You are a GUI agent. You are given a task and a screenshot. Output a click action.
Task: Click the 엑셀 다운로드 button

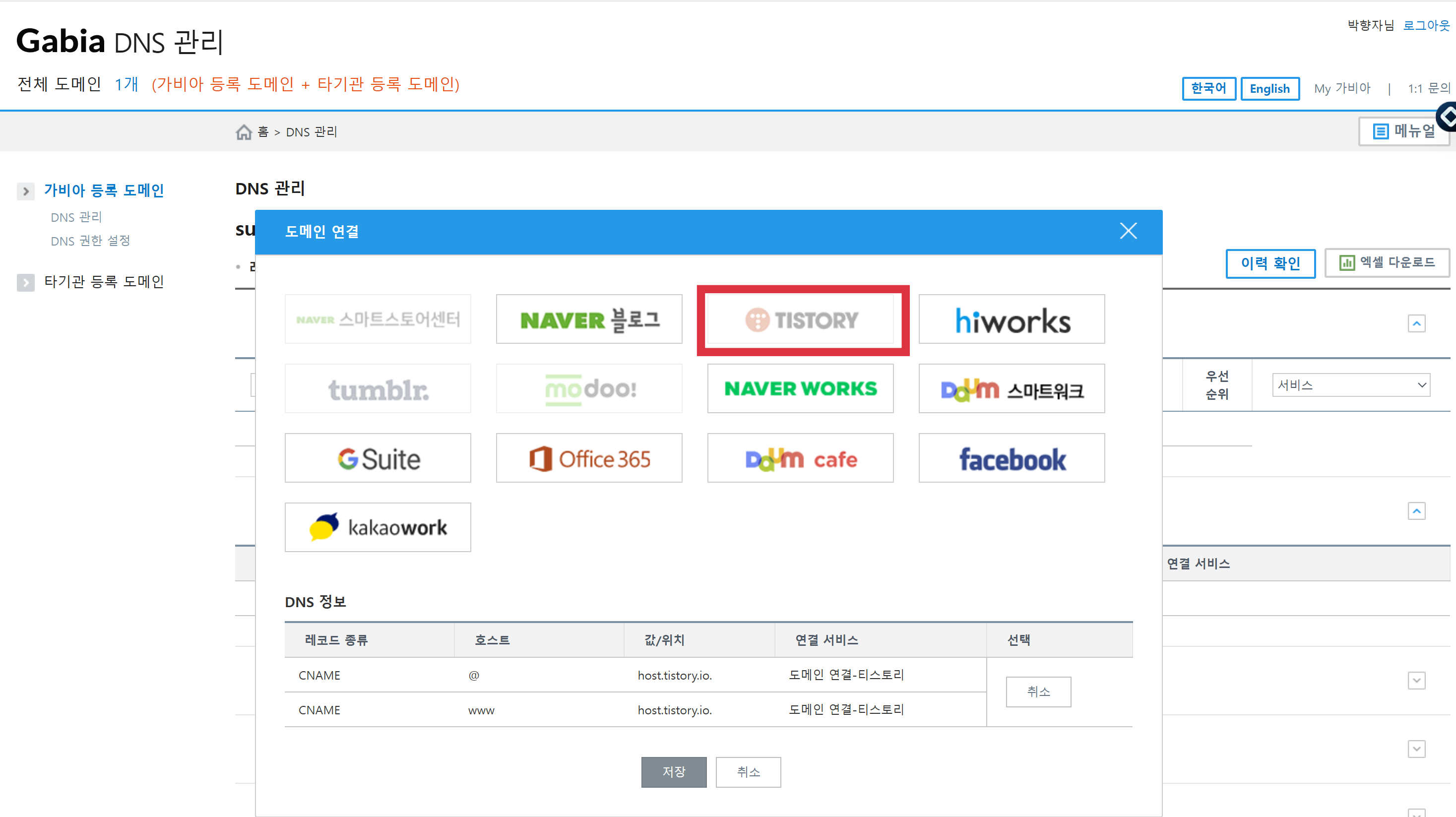(x=1387, y=263)
